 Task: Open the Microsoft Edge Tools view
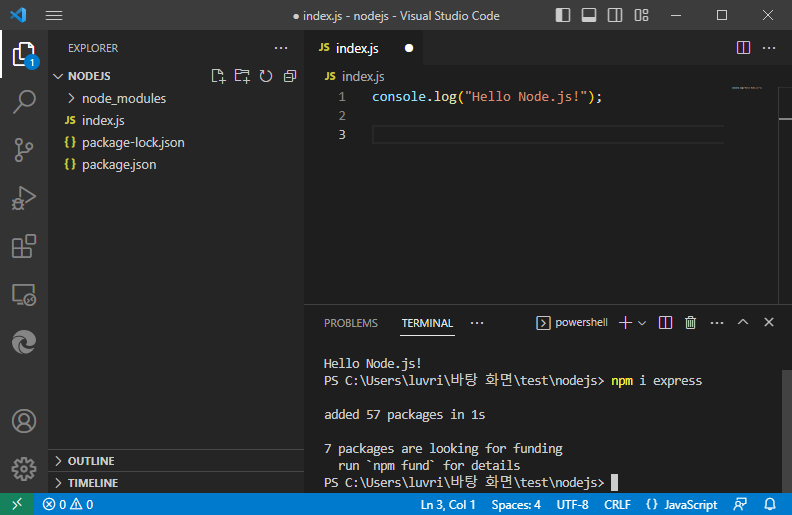24,342
